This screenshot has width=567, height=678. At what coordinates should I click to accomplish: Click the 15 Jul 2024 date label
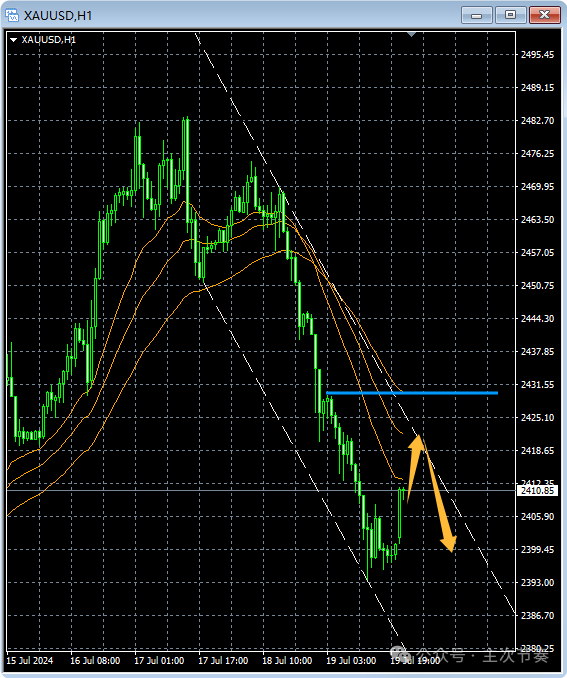[x=30, y=661]
